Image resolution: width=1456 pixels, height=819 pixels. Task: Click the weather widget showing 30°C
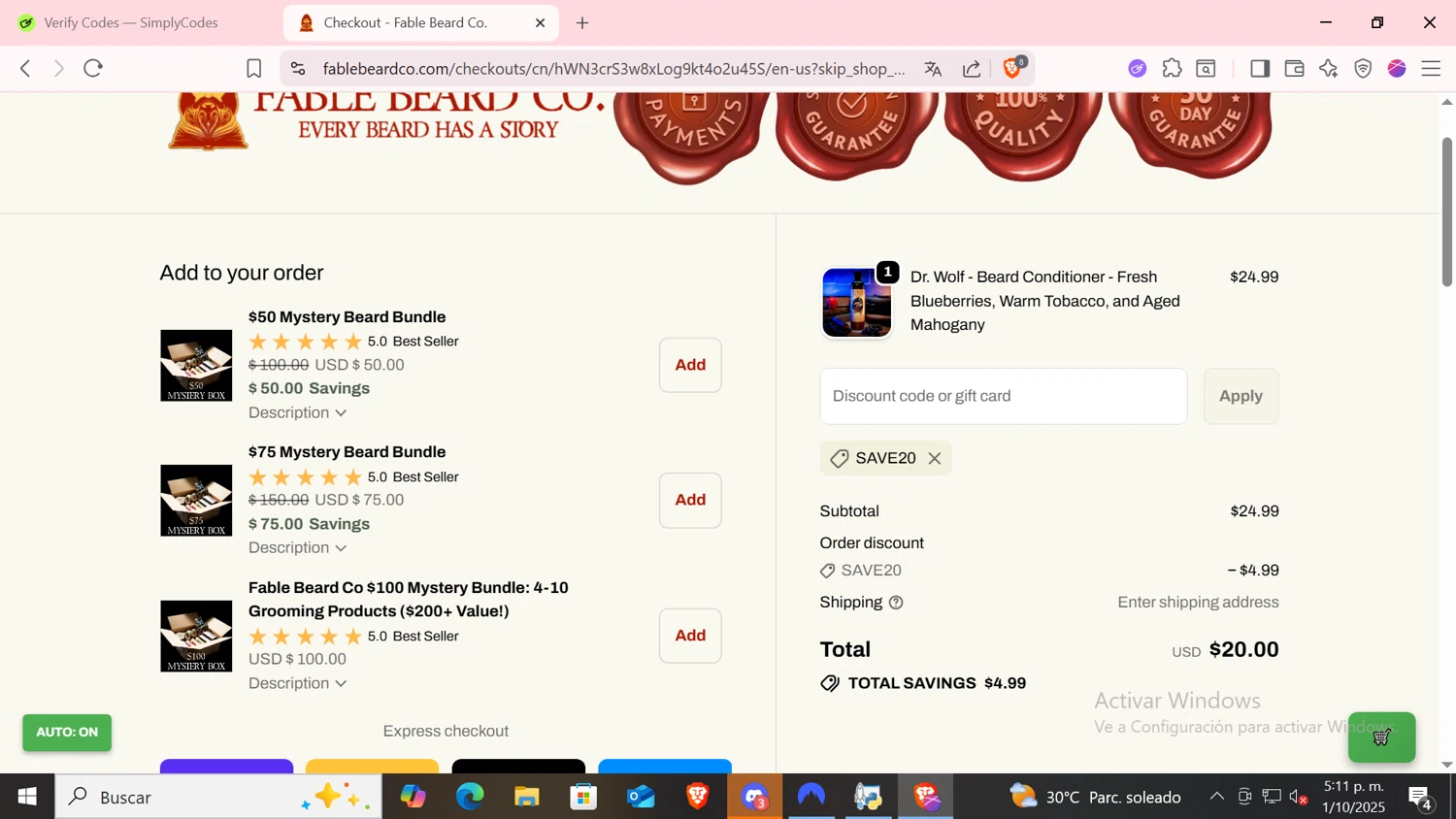(1095, 797)
